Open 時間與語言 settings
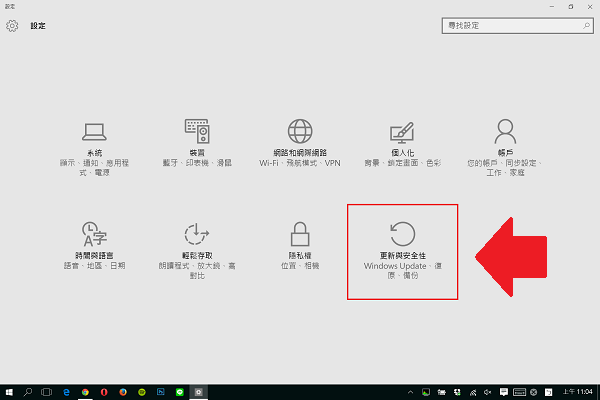 click(95, 248)
